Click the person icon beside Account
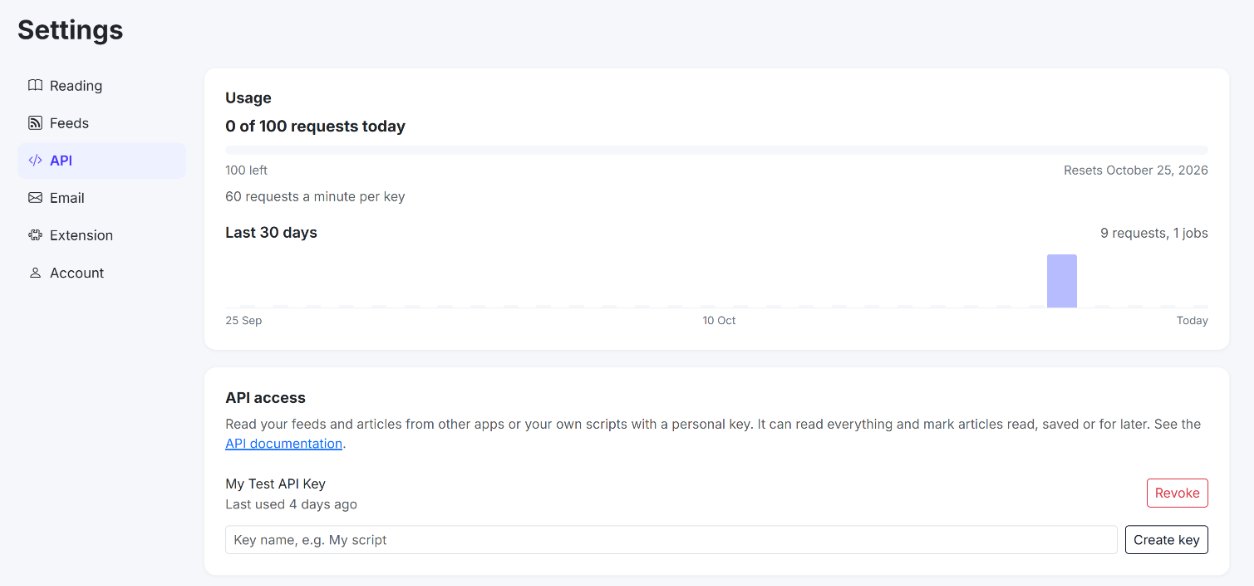The width and height of the screenshot is (1254, 586). [x=35, y=273]
